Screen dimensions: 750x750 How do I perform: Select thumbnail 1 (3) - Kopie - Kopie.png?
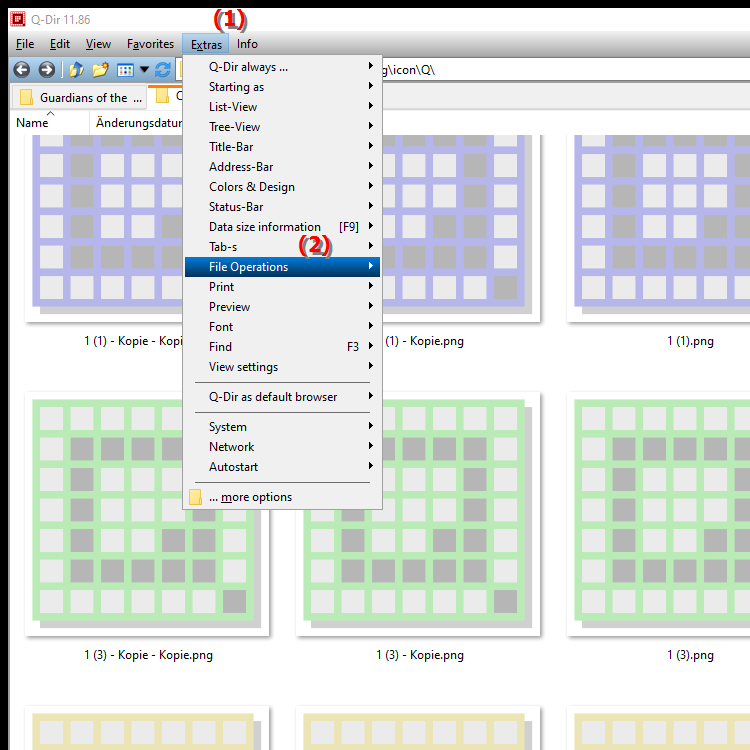(147, 514)
